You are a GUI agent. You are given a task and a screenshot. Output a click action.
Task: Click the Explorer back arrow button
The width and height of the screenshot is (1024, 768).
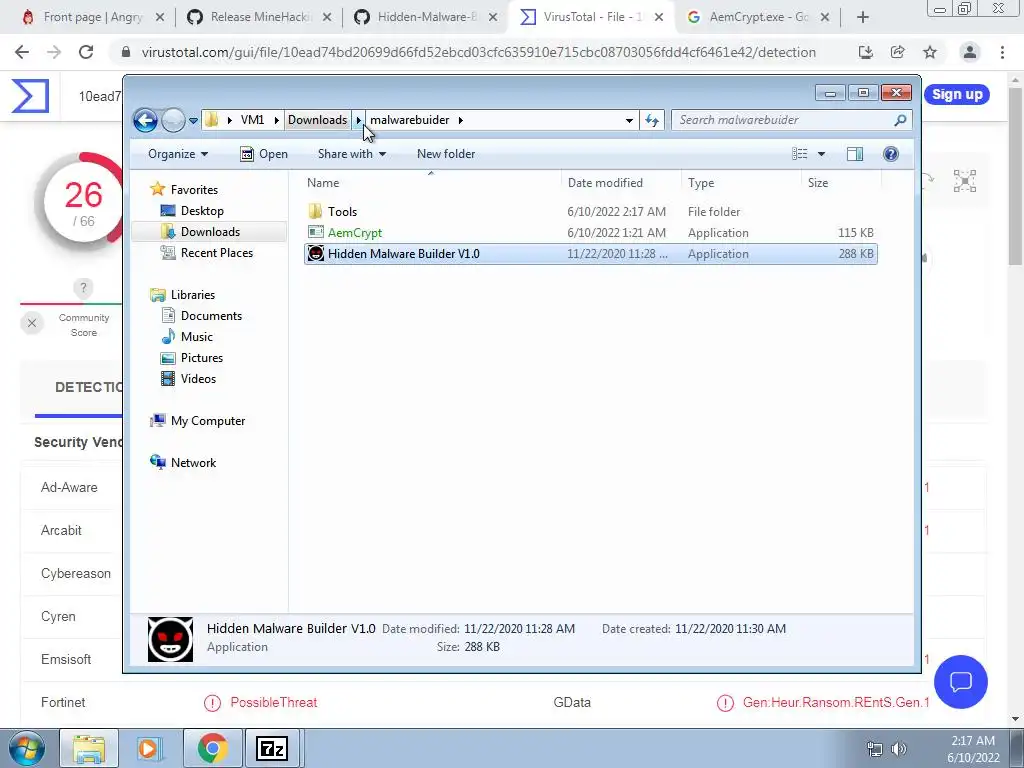[145, 120]
